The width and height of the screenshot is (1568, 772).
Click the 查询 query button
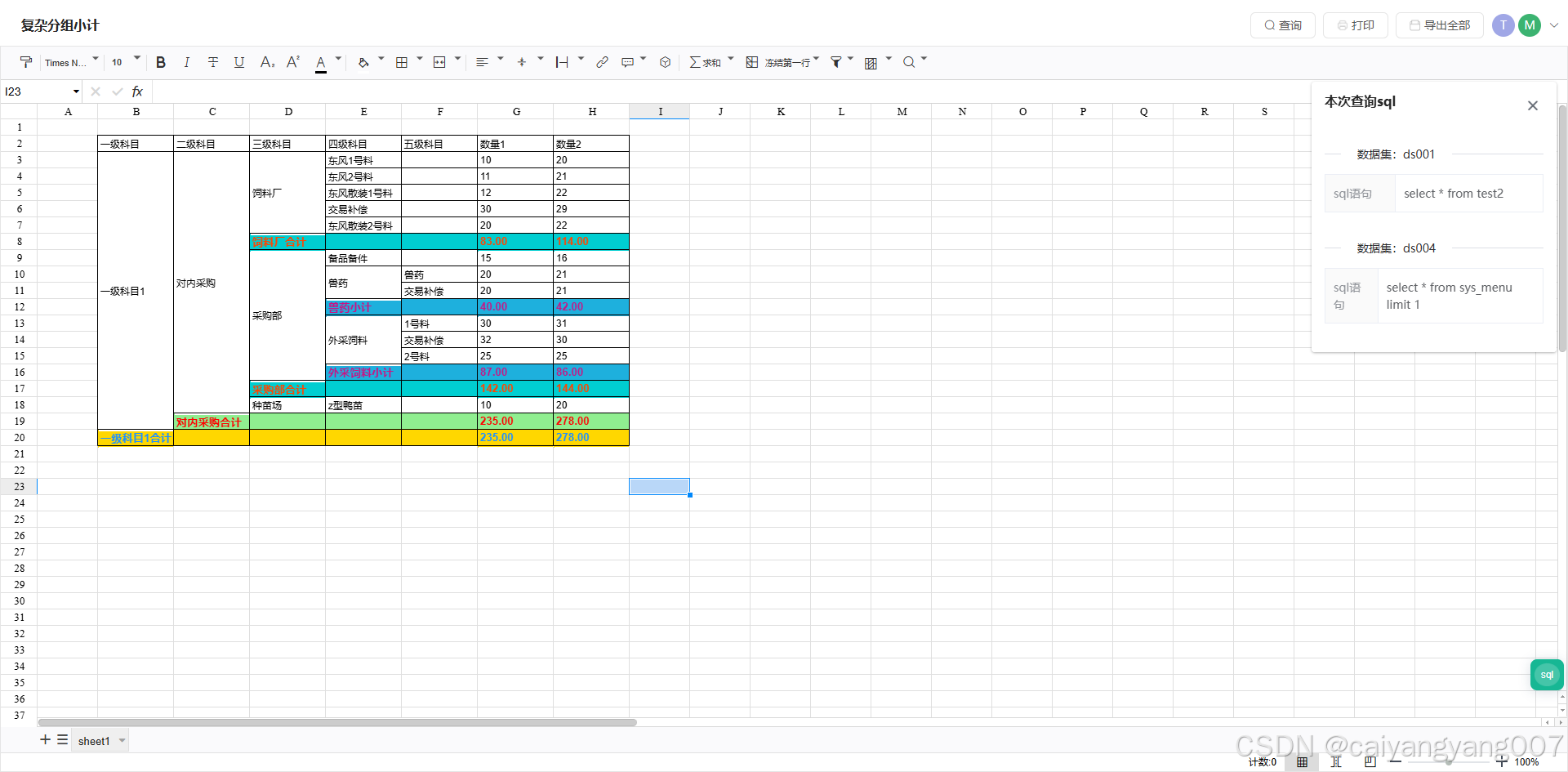point(1283,25)
